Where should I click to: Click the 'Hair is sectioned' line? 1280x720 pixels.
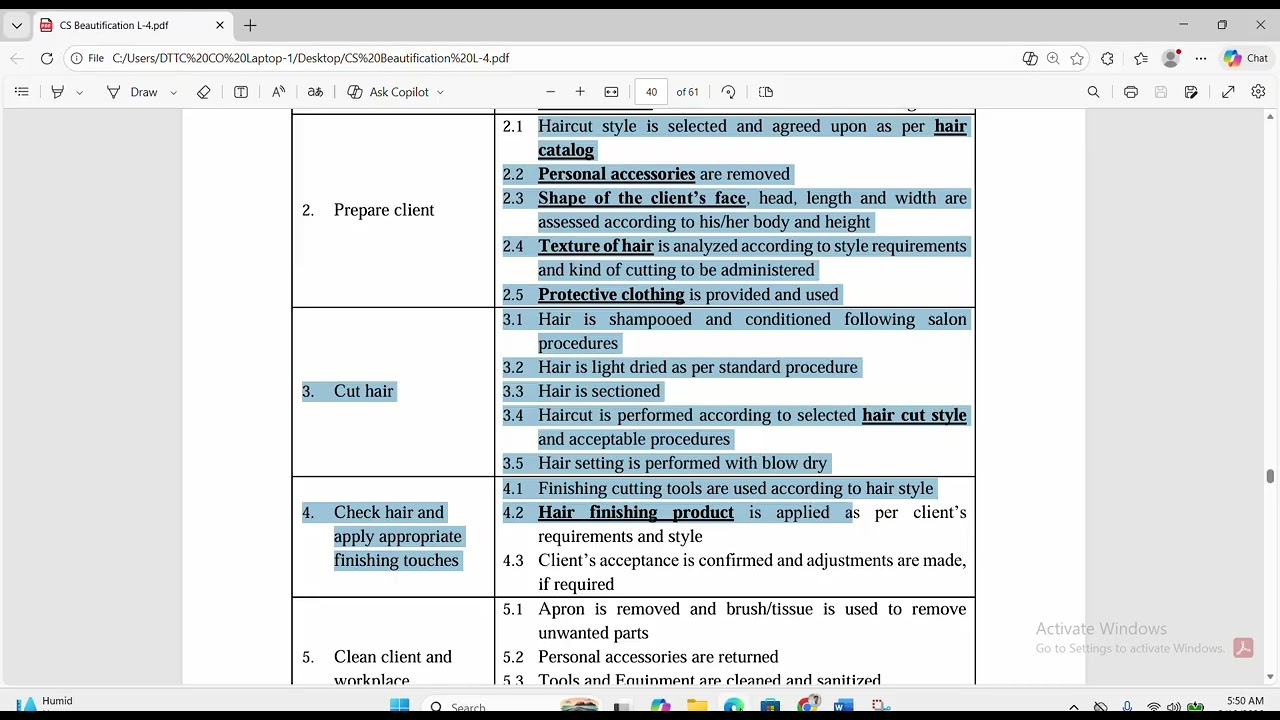pyautogui.click(x=599, y=391)
